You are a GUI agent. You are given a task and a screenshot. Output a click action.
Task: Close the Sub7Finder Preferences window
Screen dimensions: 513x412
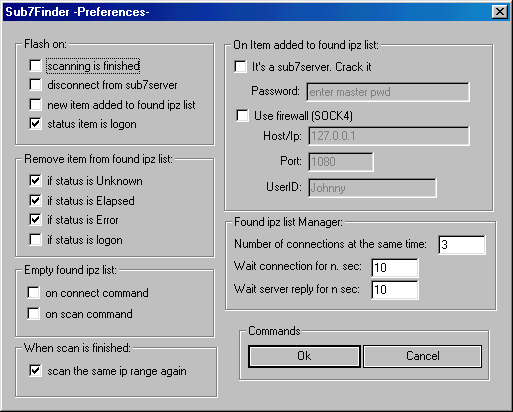(x=500, y=12)
